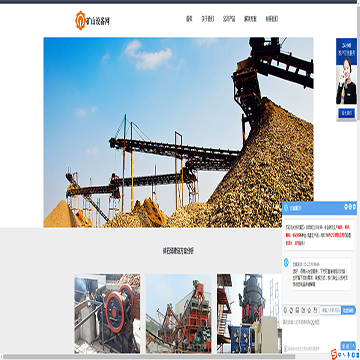This screenshot has width=360, height=360.
Task: Click the chat agent avatar beside the message
Action: [286, 262]
